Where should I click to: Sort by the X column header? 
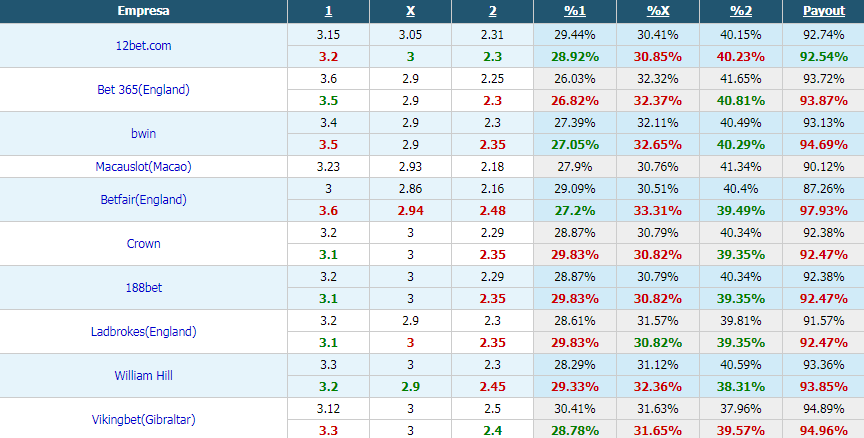click(x=410, y=11)
